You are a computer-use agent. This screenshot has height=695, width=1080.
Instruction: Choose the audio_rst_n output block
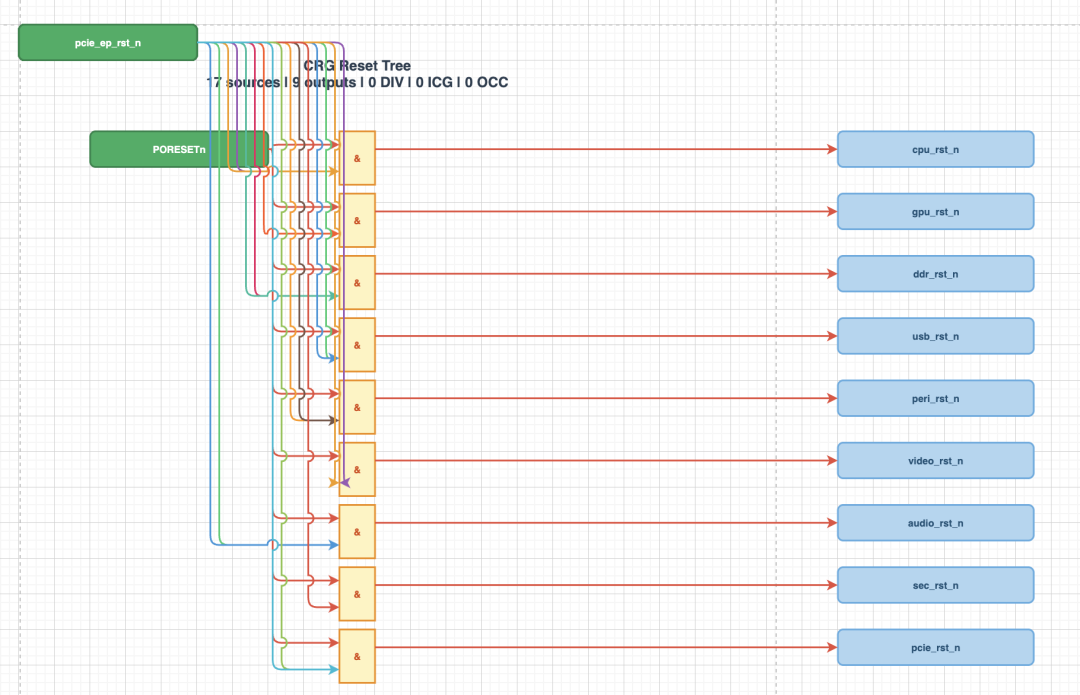(x=935, y=523)
